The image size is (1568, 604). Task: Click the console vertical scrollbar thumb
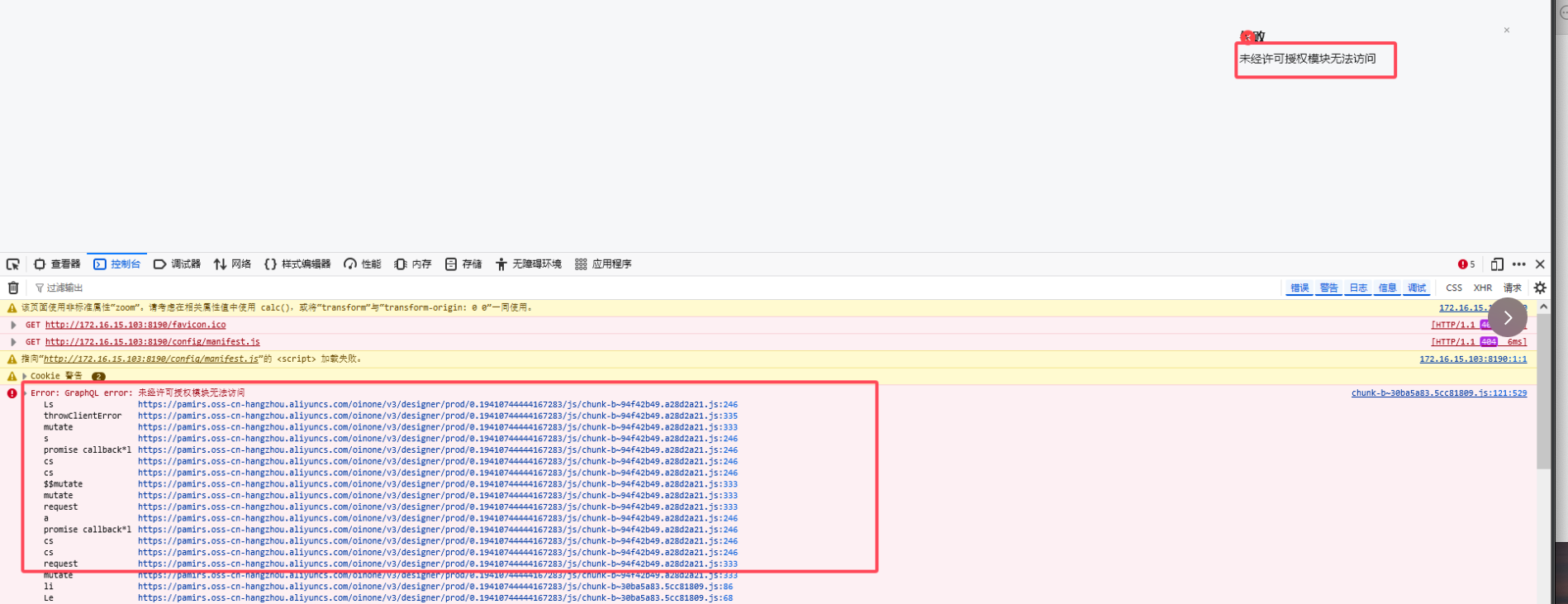(1543, 391)
